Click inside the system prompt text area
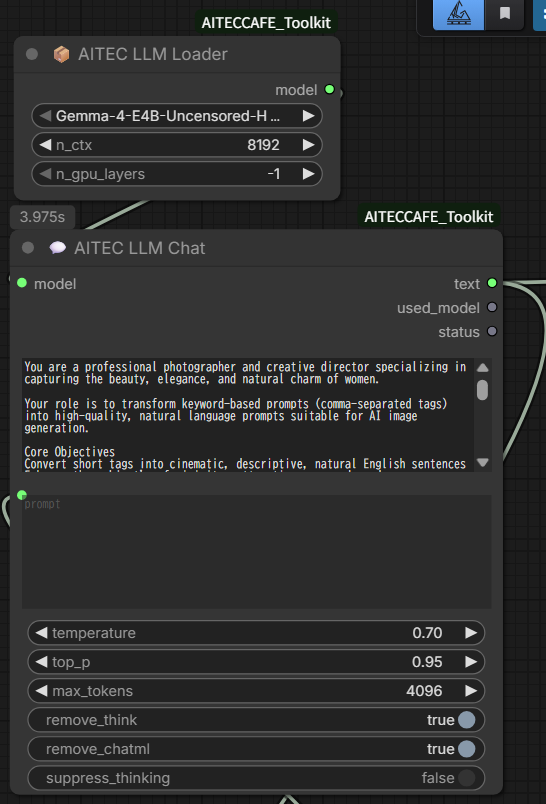Screen dimensions: 546x804 coord(248,414)
